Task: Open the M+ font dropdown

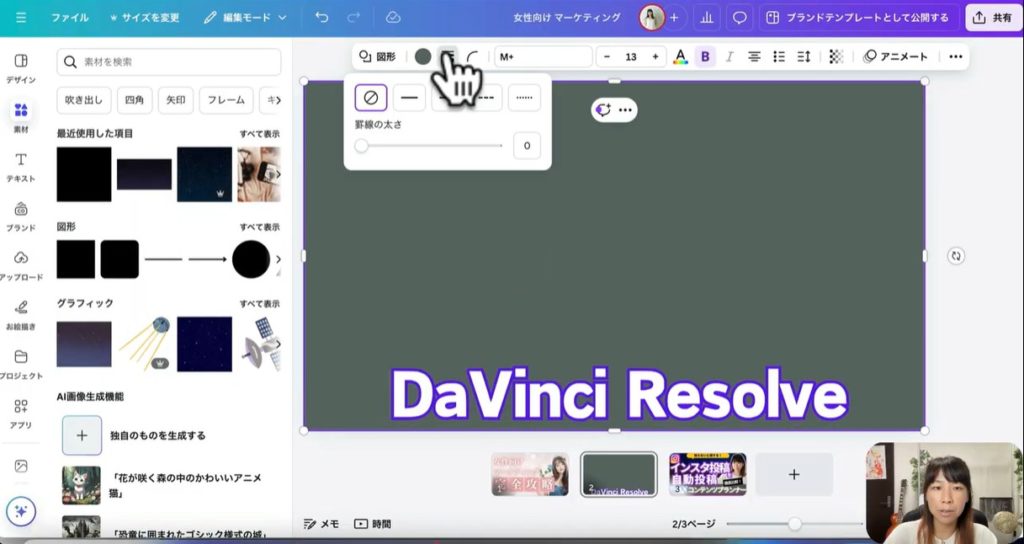Action: 543,57
